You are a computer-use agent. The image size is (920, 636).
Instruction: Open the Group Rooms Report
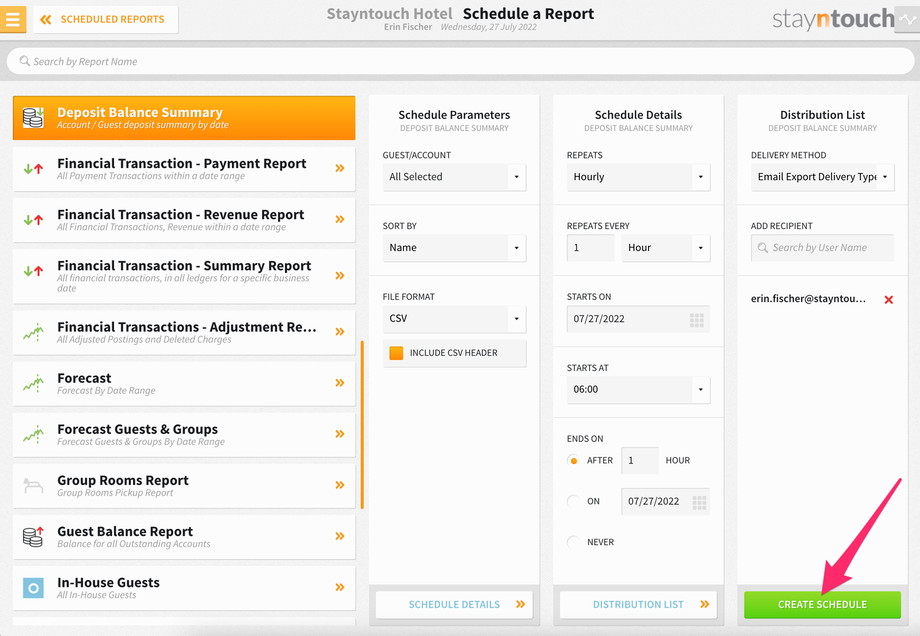point(184,485)
